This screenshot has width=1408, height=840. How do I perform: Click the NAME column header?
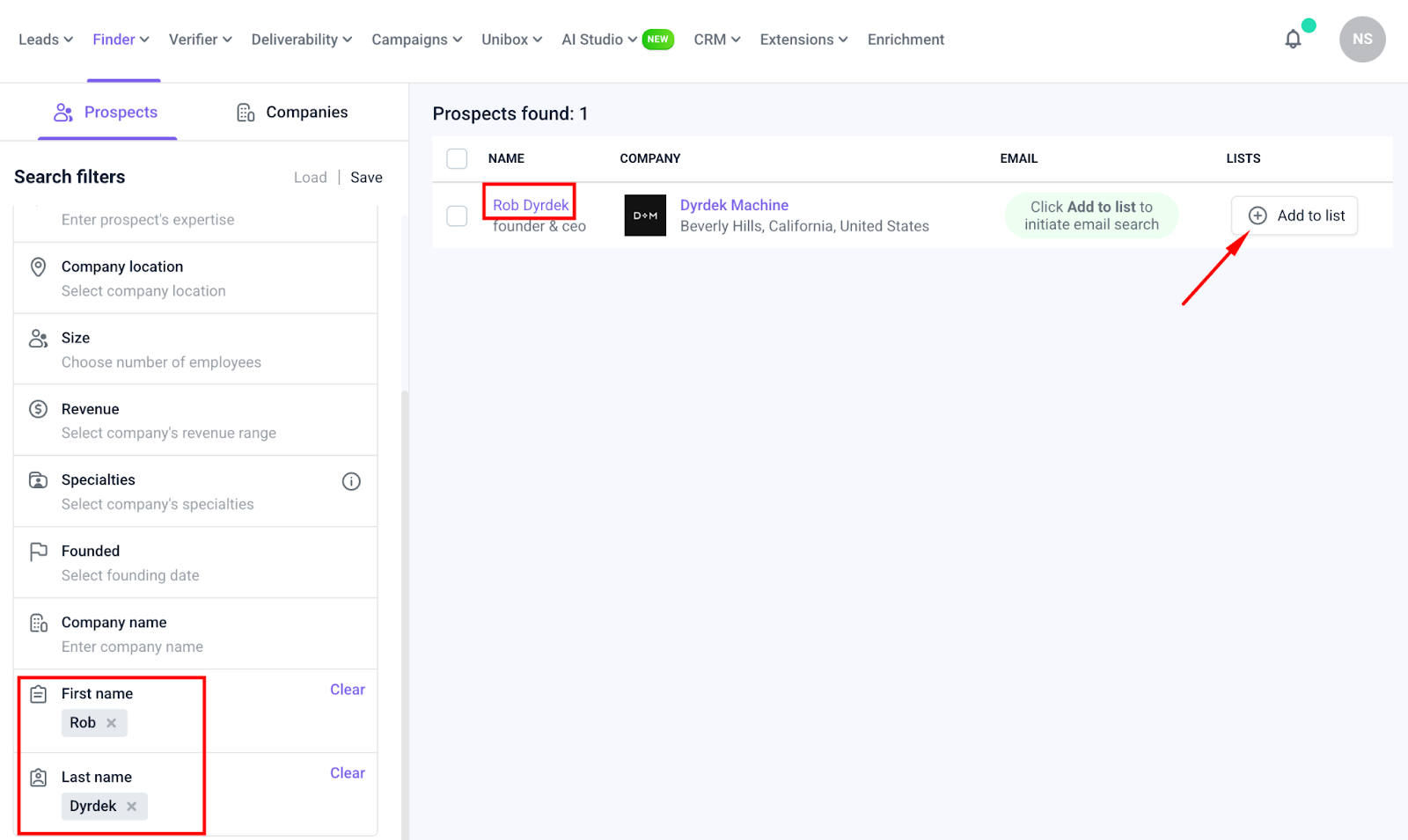tap(506, 158)
